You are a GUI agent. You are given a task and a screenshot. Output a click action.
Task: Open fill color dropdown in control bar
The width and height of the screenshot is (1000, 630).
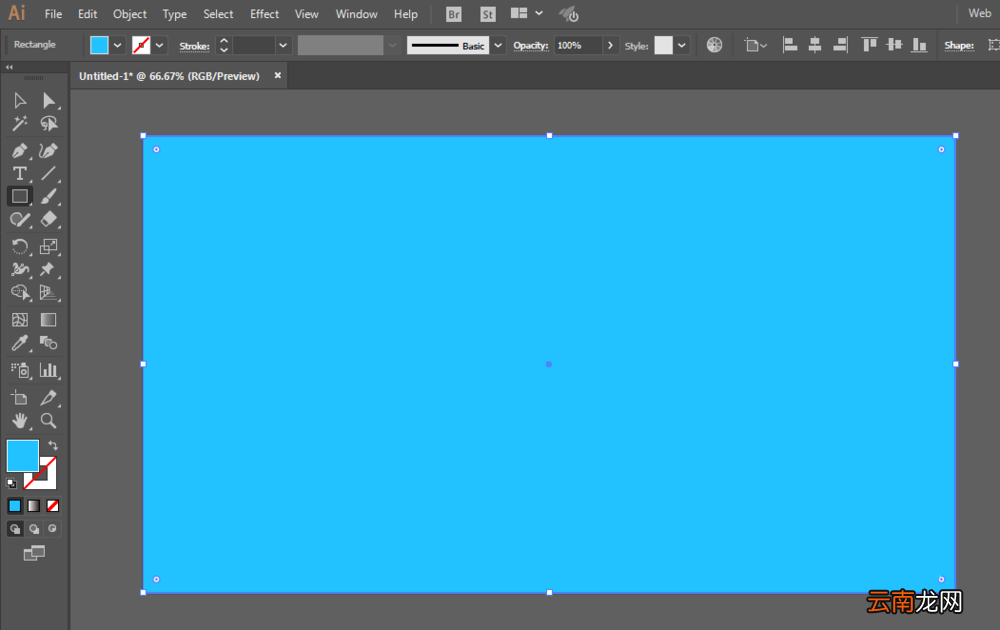[x=117, y=45]
